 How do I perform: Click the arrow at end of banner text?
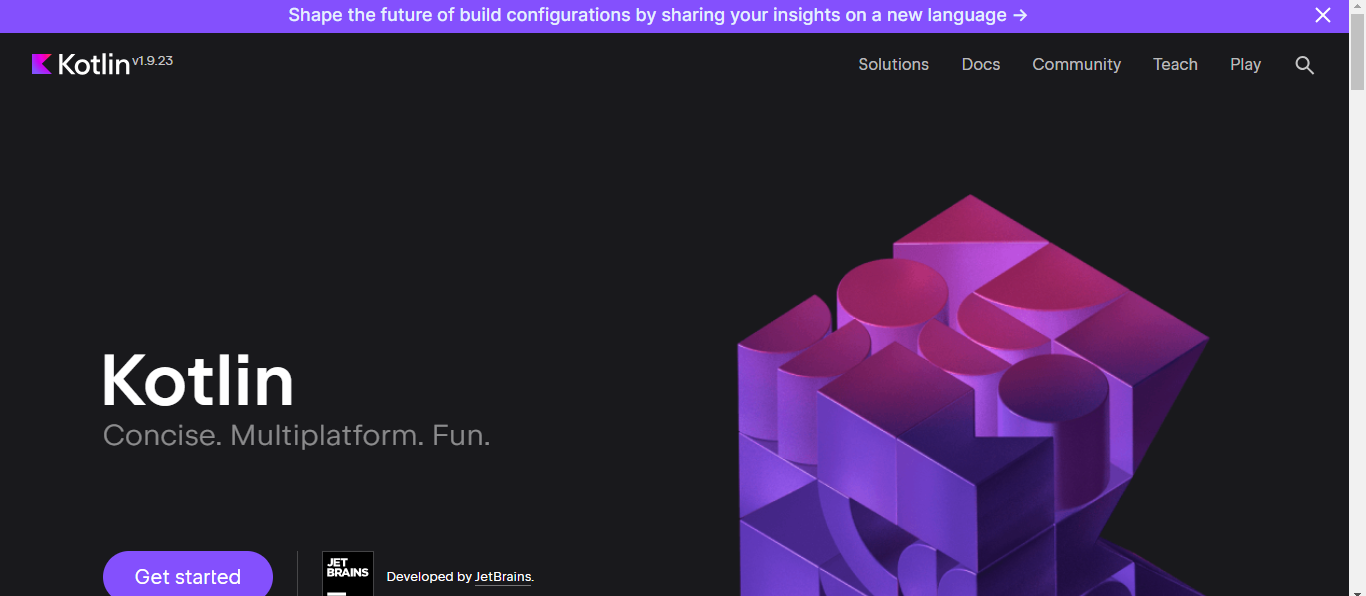click(1019, 15)
